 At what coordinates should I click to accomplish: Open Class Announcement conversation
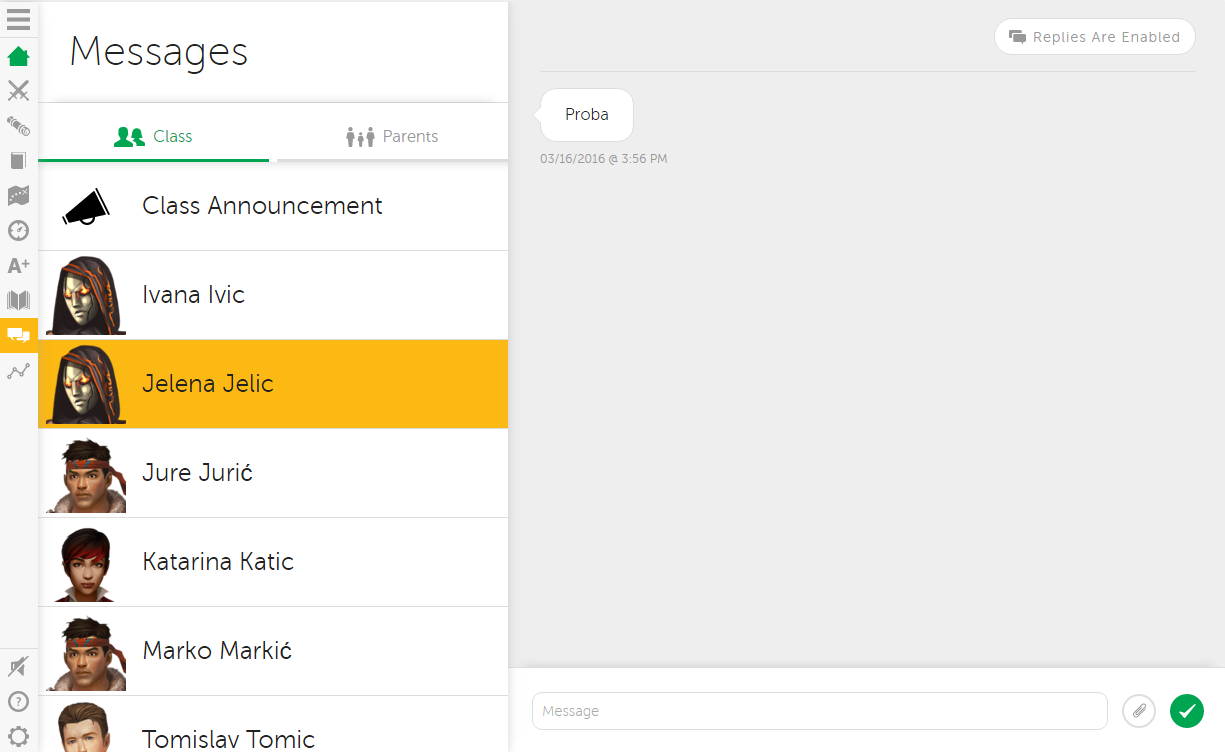click(x=262, y=206)
